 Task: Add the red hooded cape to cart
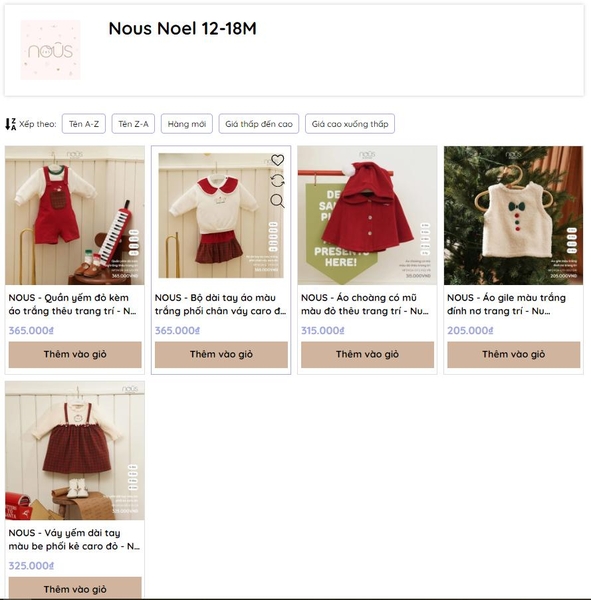[367, 354]
